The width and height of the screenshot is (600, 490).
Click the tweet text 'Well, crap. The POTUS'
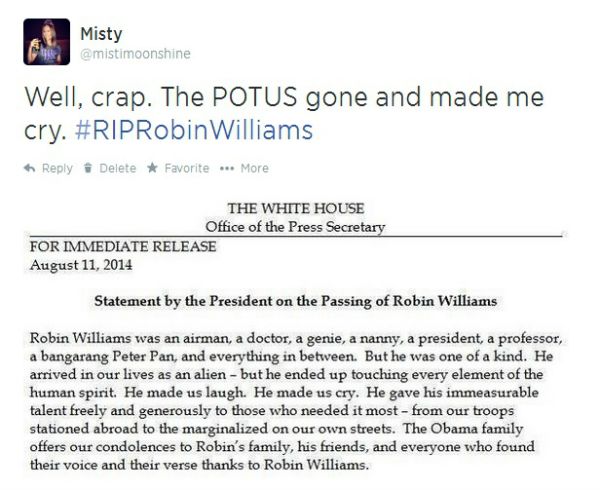click(x=161, y=96)
